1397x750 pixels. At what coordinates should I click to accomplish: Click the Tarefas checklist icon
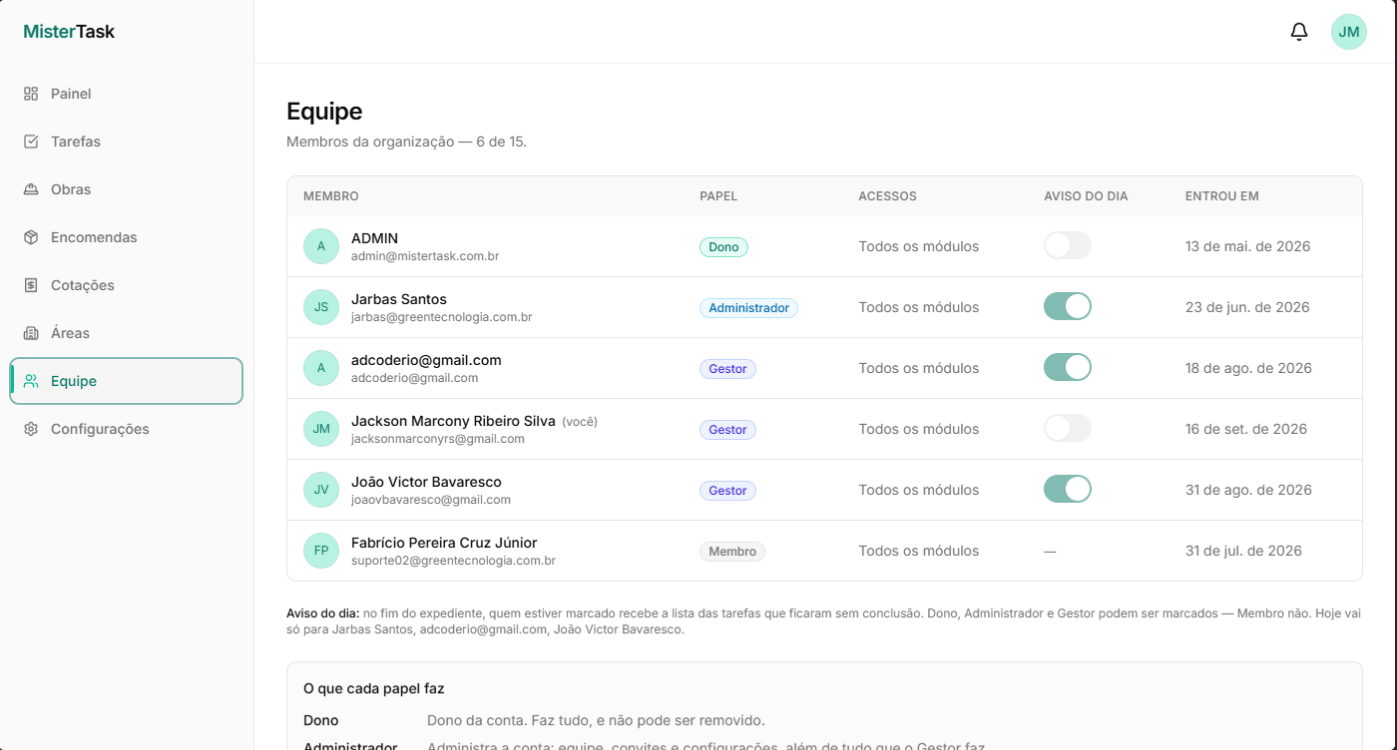pos(31,142)
